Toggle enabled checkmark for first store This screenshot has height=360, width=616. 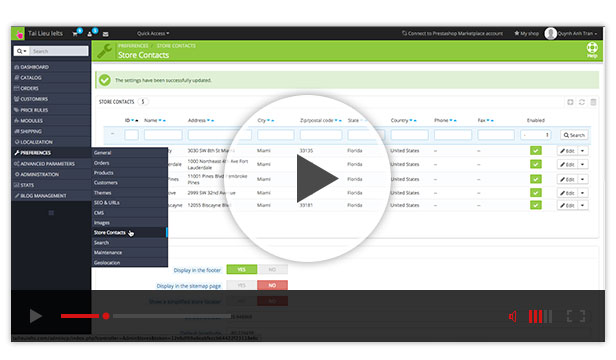[535, 151]
